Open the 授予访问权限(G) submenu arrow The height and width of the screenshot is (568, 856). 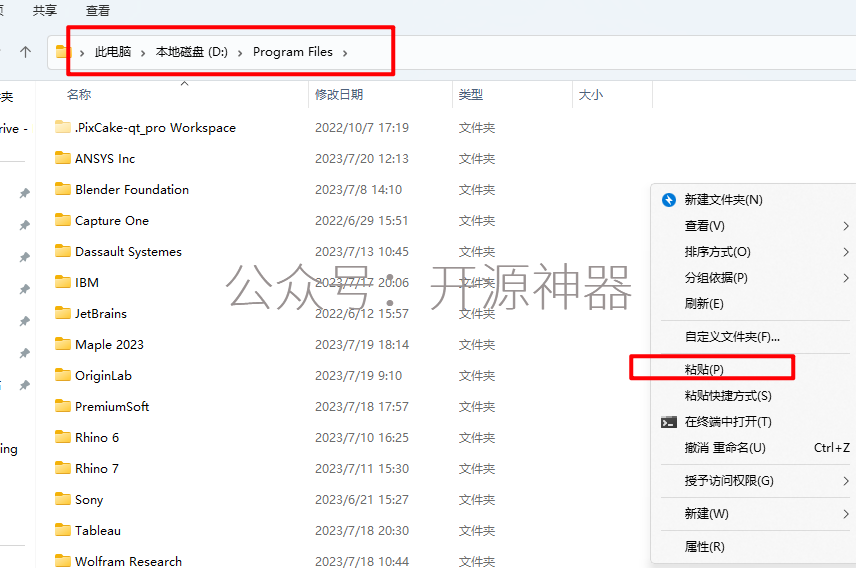[846, 481]
